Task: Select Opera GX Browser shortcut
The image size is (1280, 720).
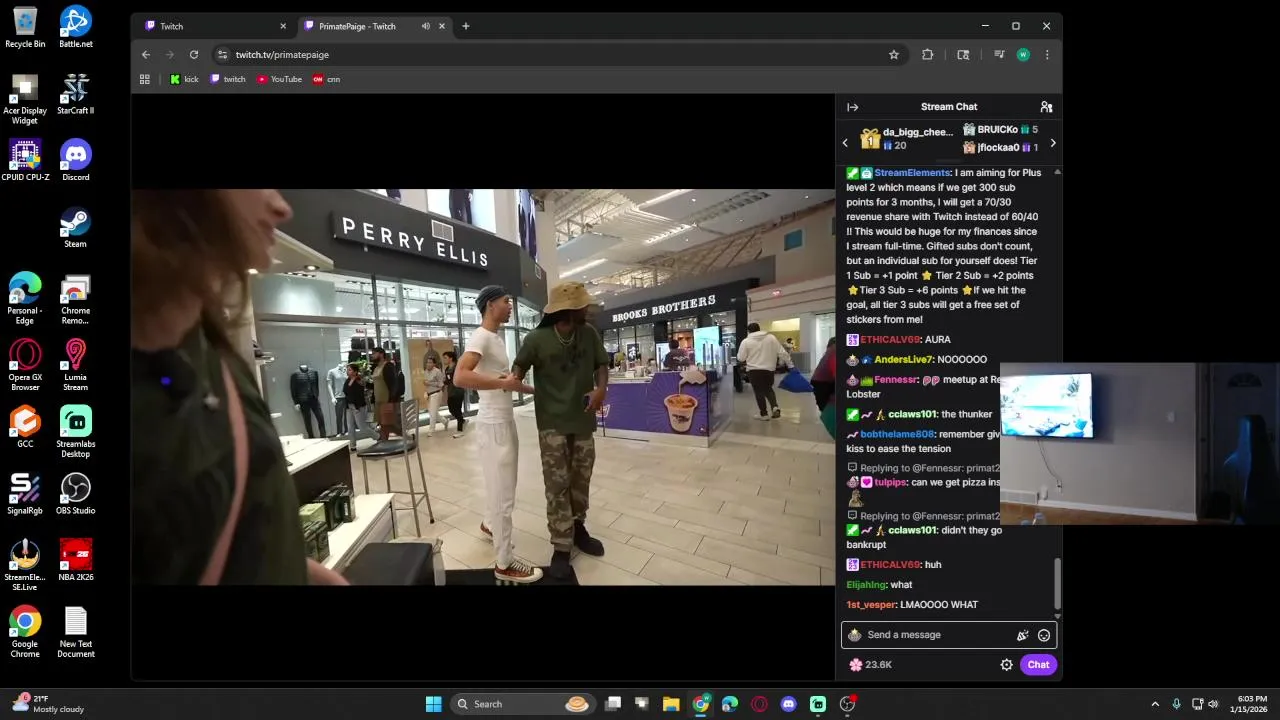Action: tap(25, 365)
